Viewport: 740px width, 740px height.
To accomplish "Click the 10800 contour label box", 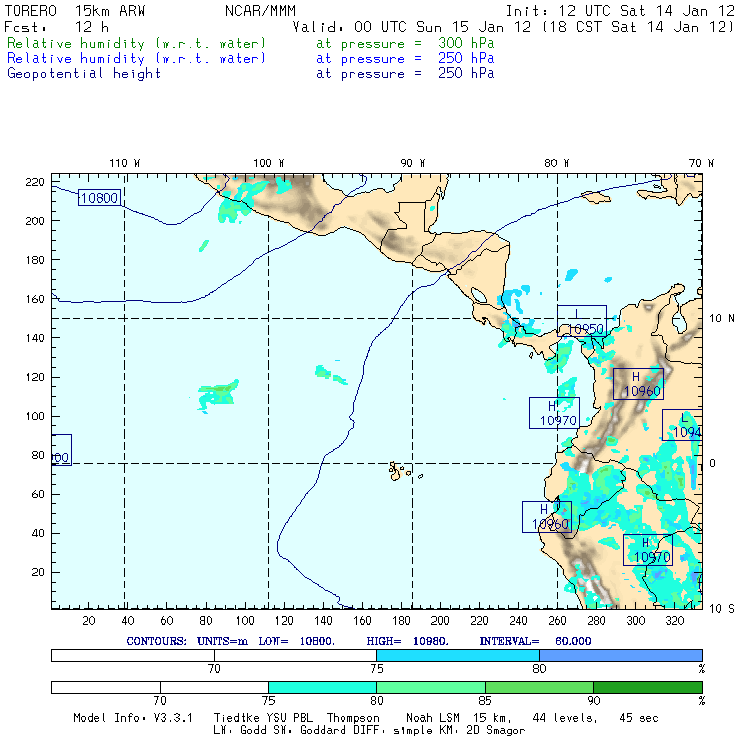I will click(x=99, y=198).
